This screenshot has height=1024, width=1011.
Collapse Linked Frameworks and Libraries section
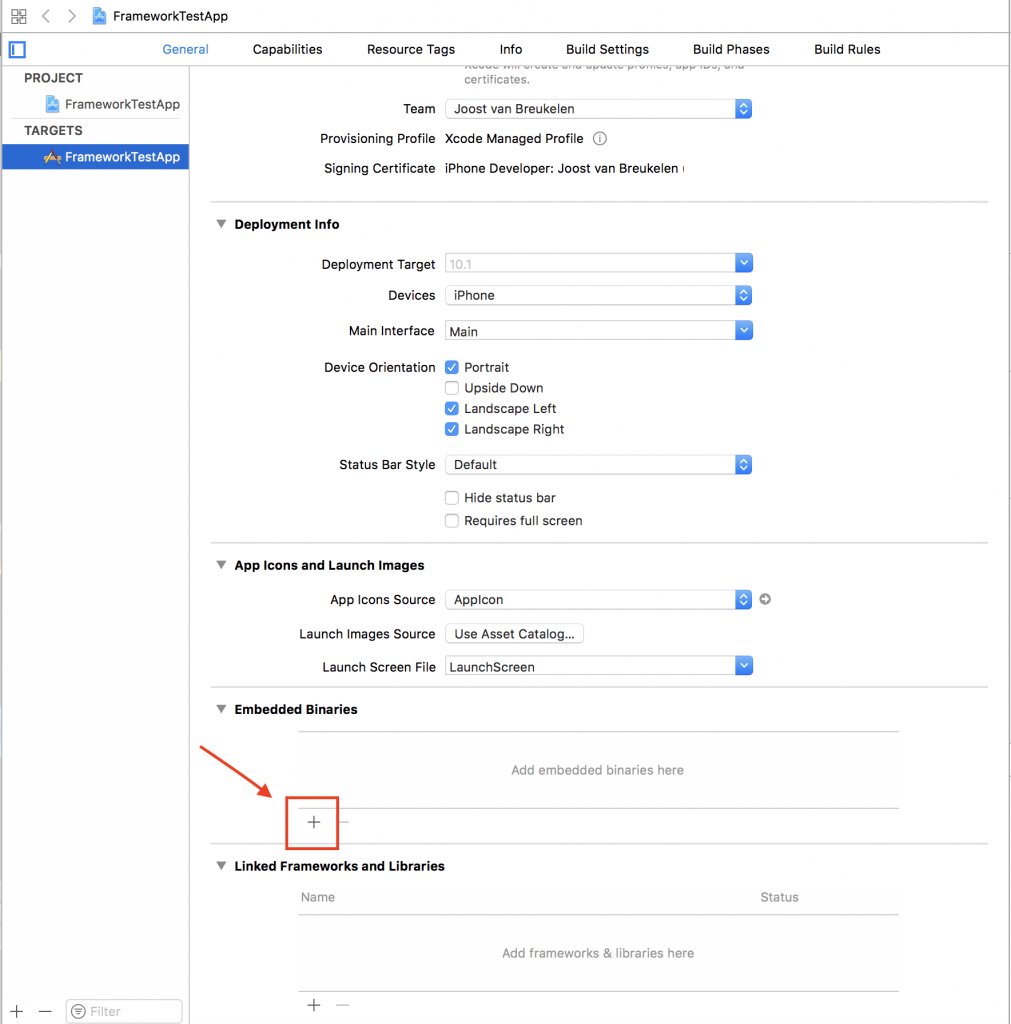tap(221, 866)
